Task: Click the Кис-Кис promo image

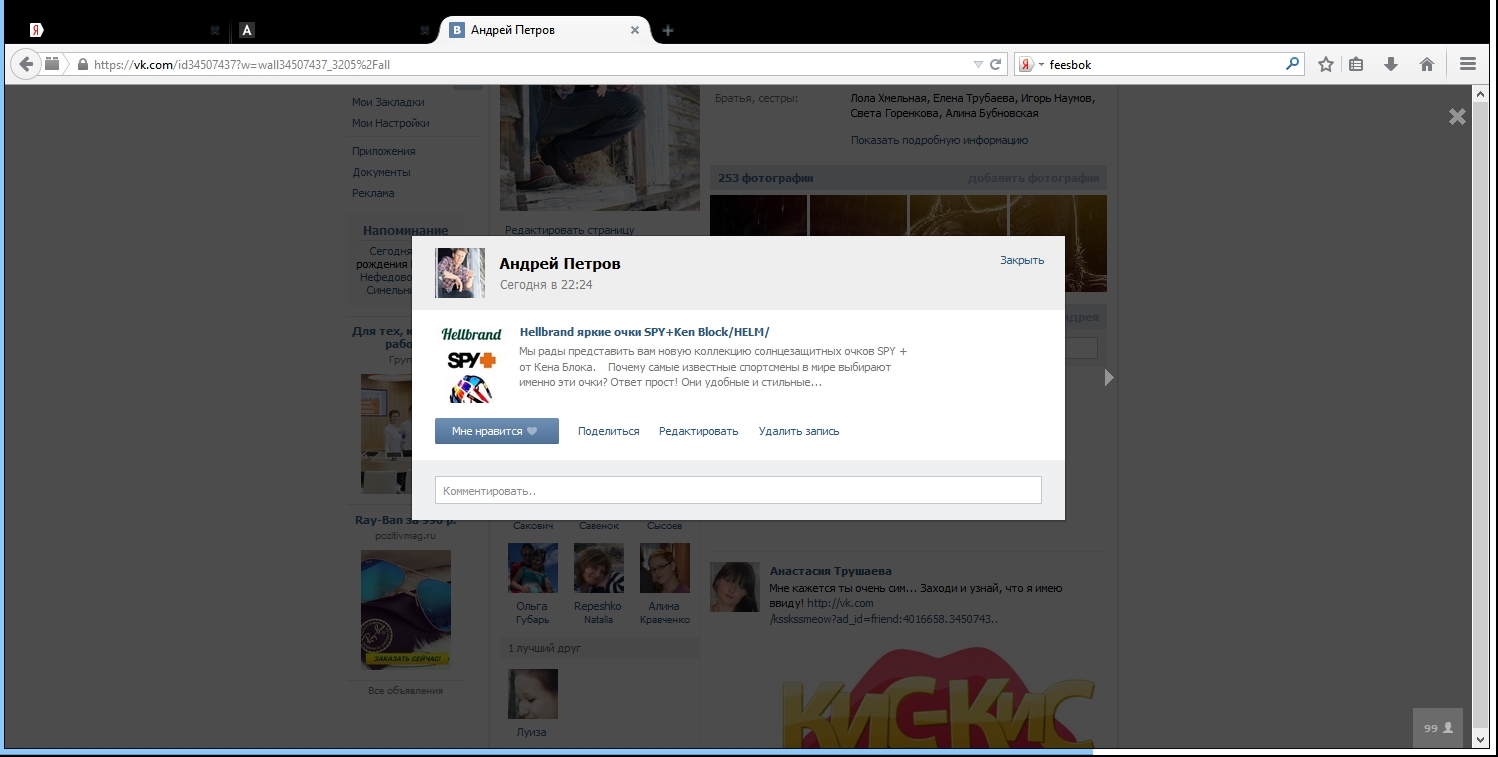Action: pyautogui.click(x=938, y=695)
